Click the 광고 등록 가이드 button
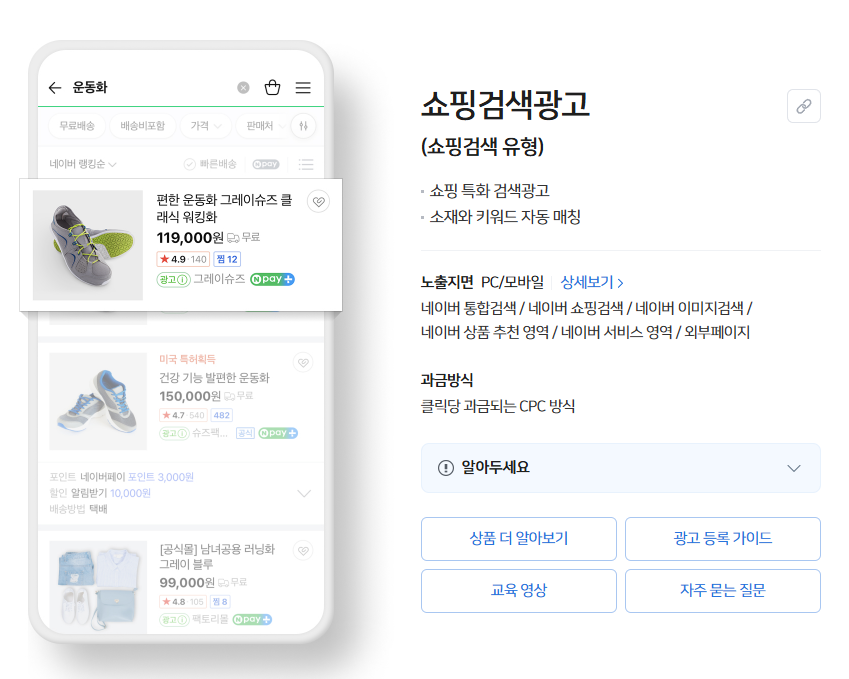Screen dimensions: 849x679 pos(723,539)
